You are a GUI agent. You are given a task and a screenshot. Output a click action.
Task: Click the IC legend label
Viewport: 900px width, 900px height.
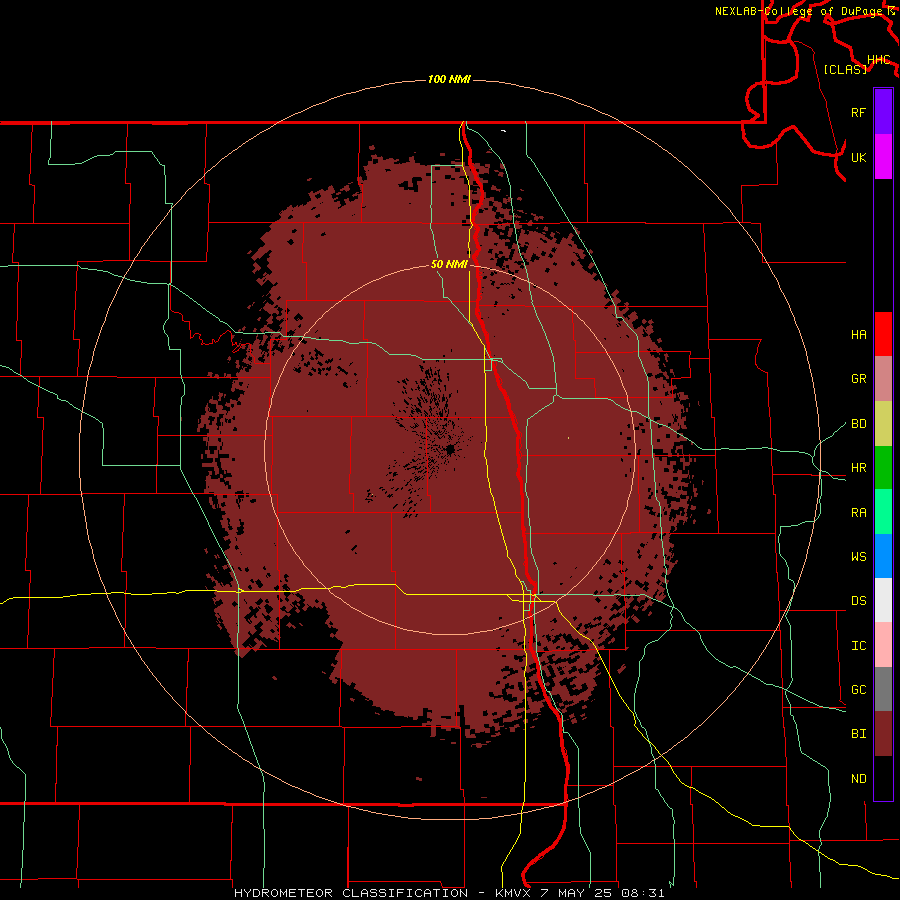click(858, 646)
